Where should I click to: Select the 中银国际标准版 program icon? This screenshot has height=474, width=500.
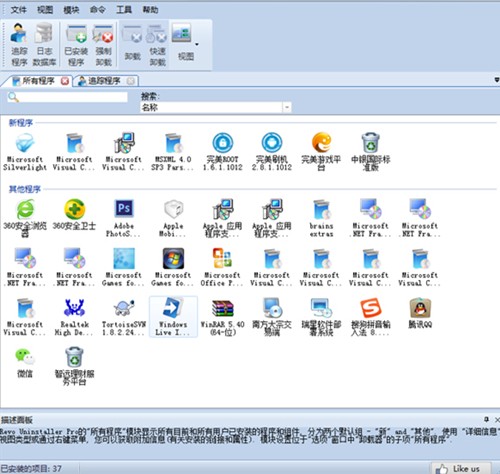coord(371,152)
